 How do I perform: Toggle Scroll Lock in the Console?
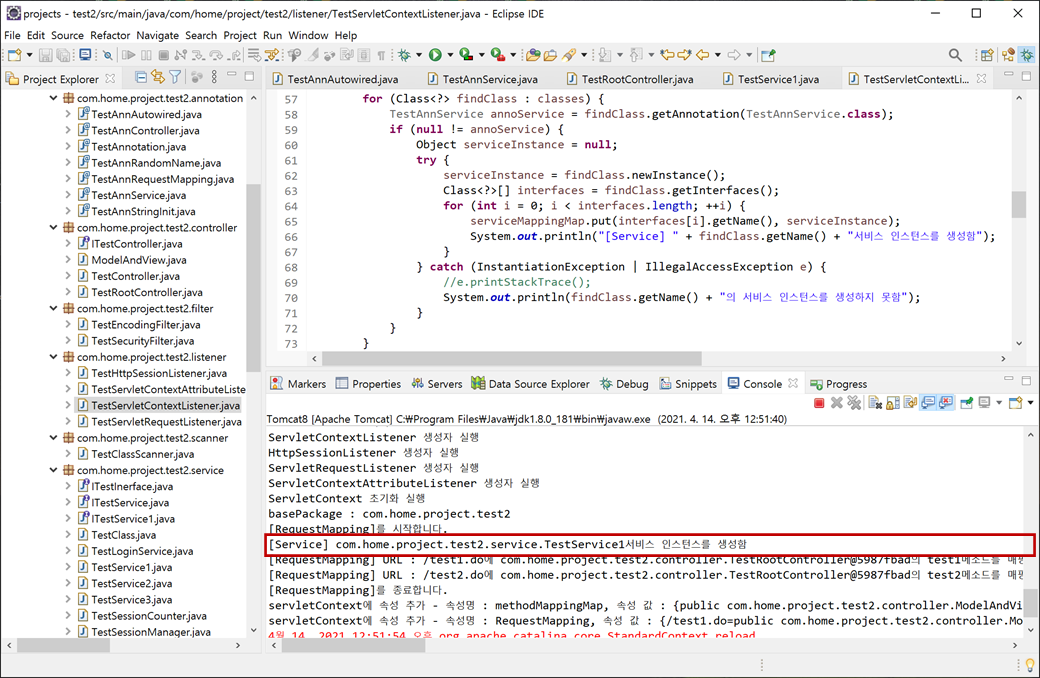[x=893, y=403]
